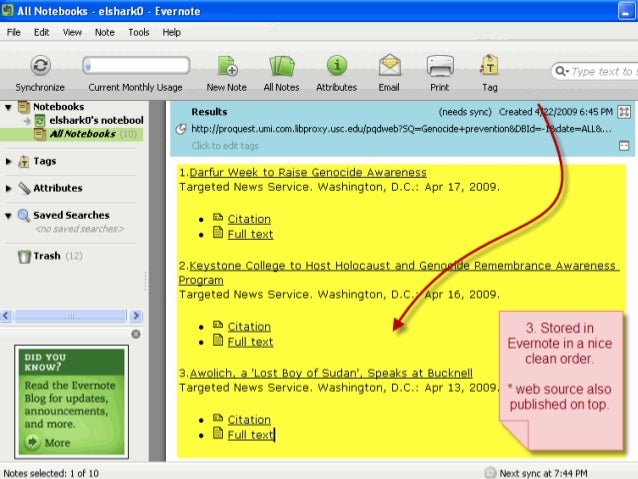Click the Trash bin icon

click(24, 256)
